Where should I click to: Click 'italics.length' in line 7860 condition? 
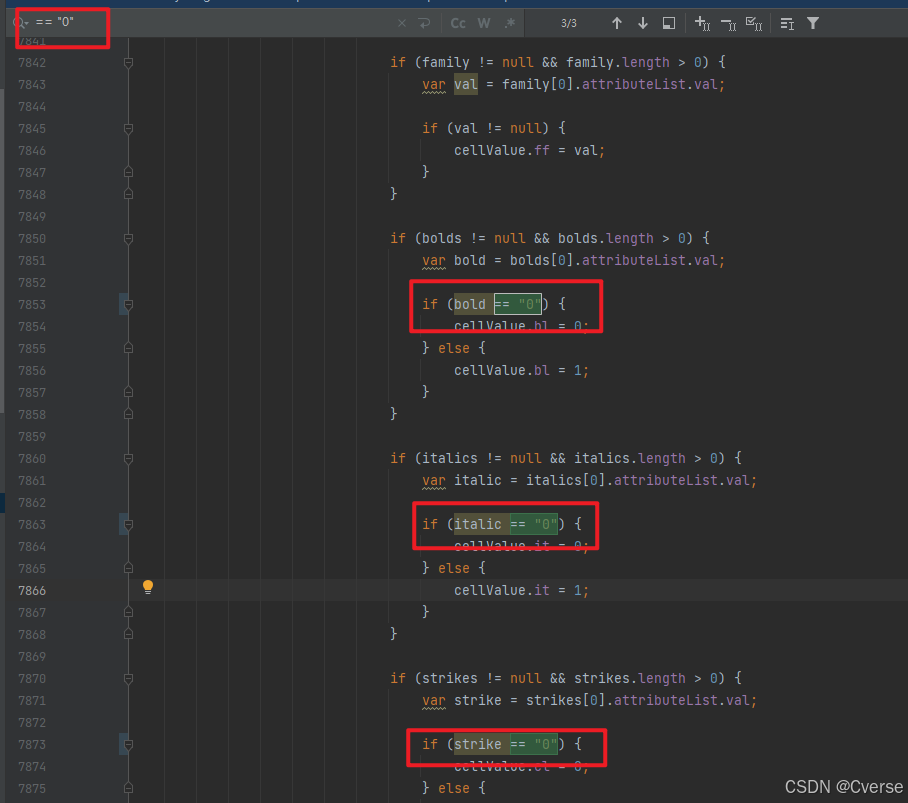click(629, 459)
